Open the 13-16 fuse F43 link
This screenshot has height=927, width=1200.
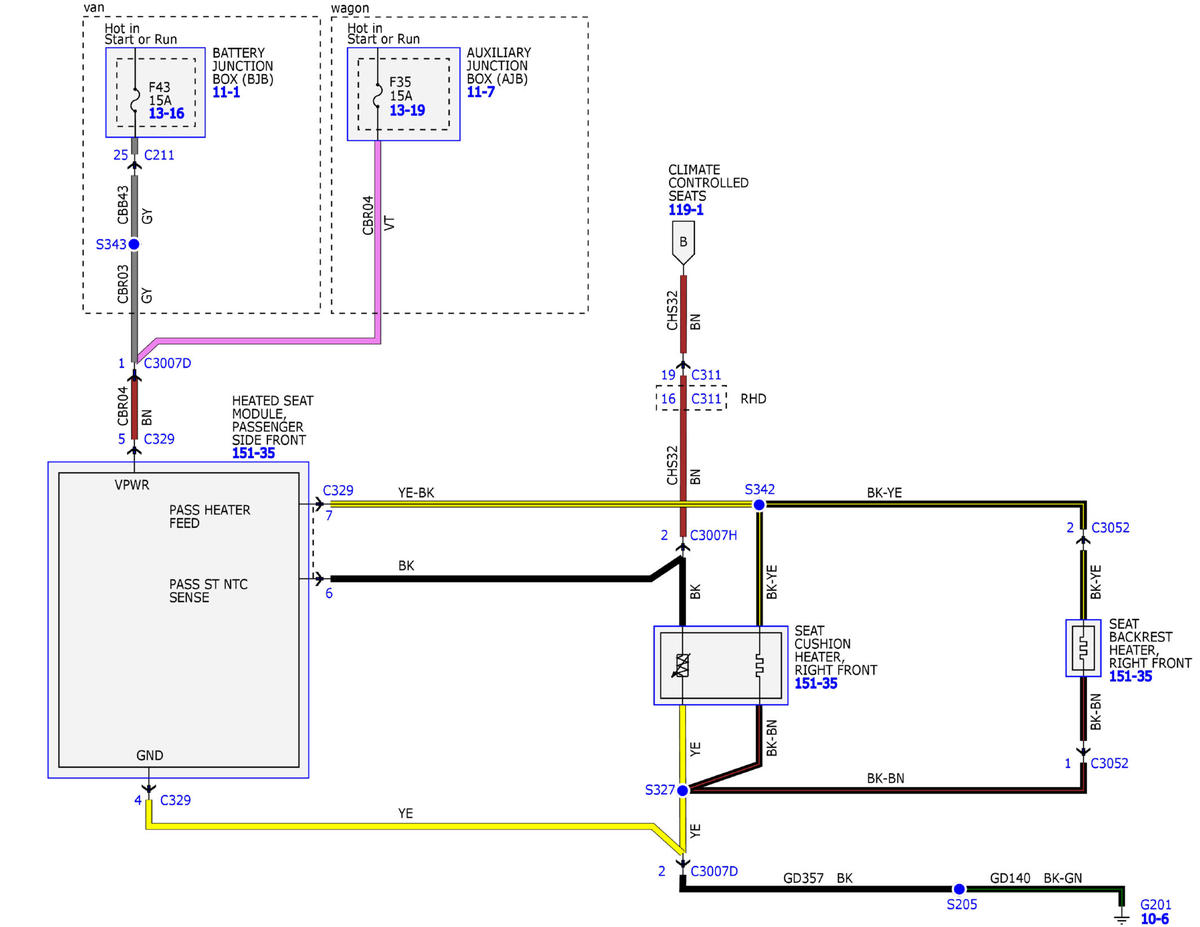(166, 113)
